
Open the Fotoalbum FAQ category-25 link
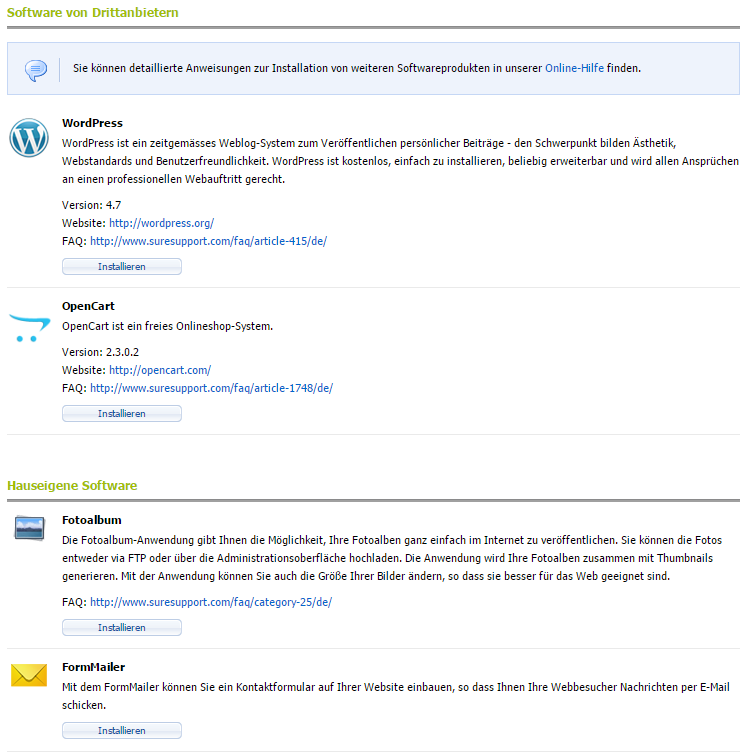tap(211, 602)
